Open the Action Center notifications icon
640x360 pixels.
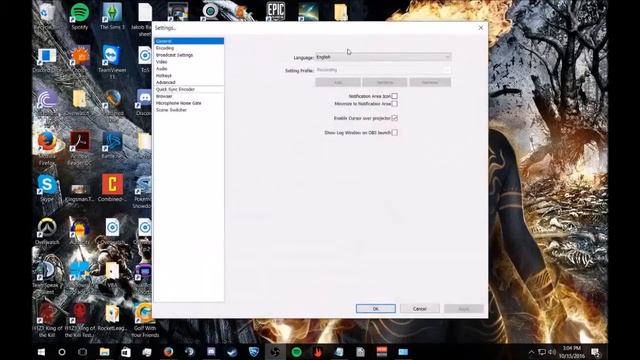click(x=596, y=352)
